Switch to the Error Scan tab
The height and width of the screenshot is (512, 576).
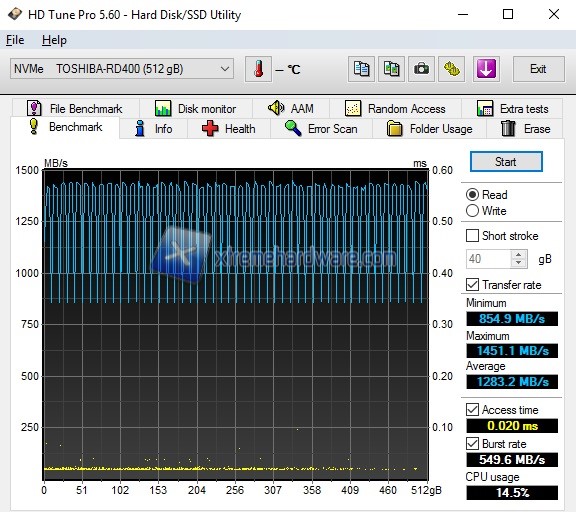(x=321, y=129)
